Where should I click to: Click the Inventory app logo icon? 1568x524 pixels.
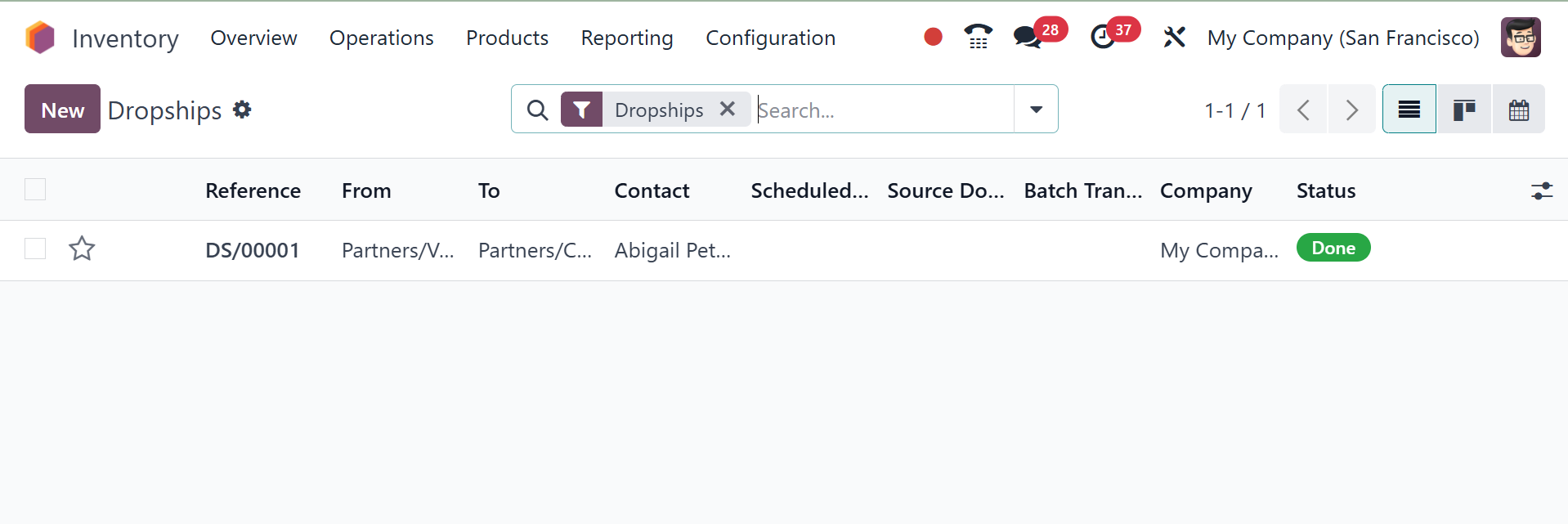(x=40, y=38)
